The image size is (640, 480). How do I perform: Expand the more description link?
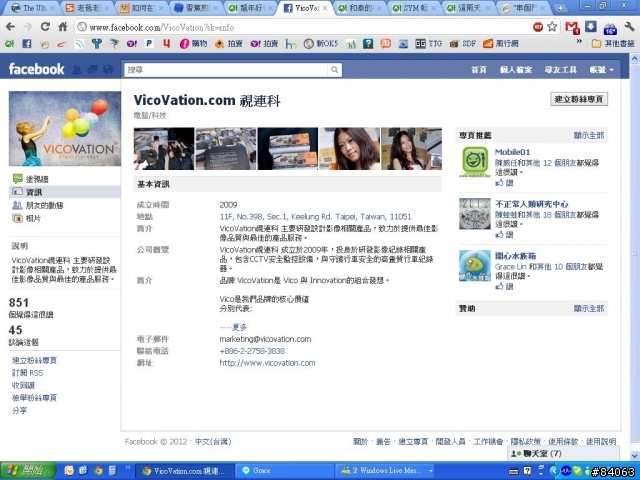(239, 327)
